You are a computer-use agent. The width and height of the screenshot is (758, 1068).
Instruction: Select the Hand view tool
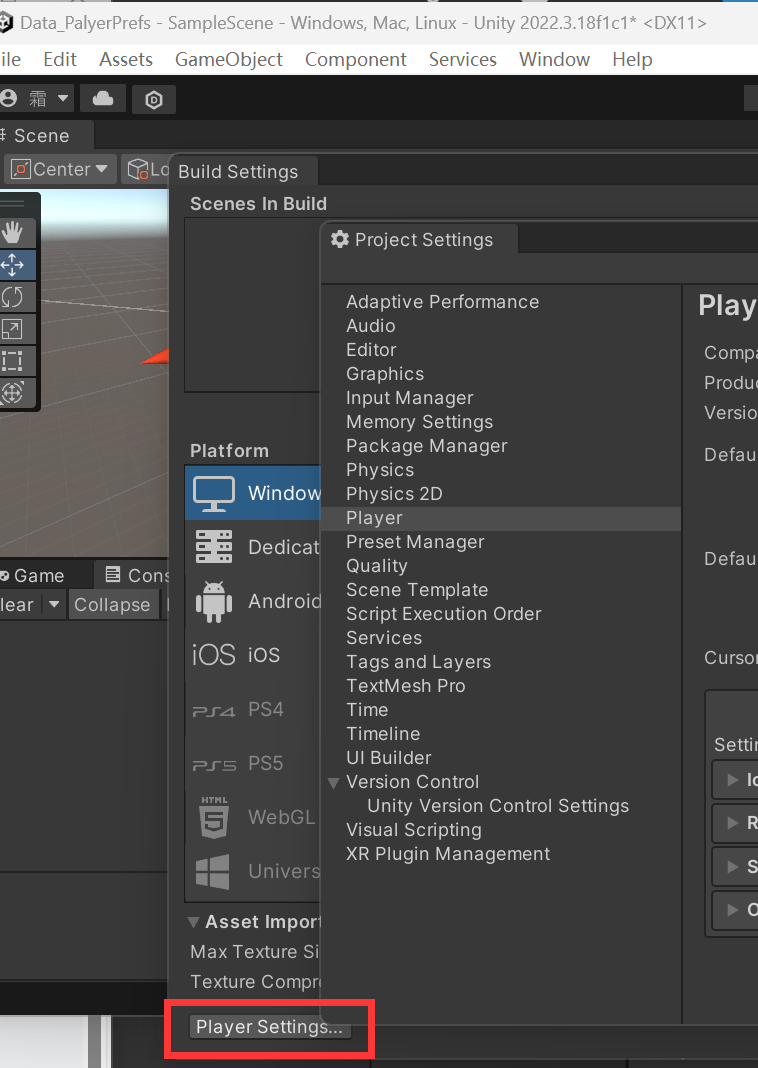tap(13, 233)
